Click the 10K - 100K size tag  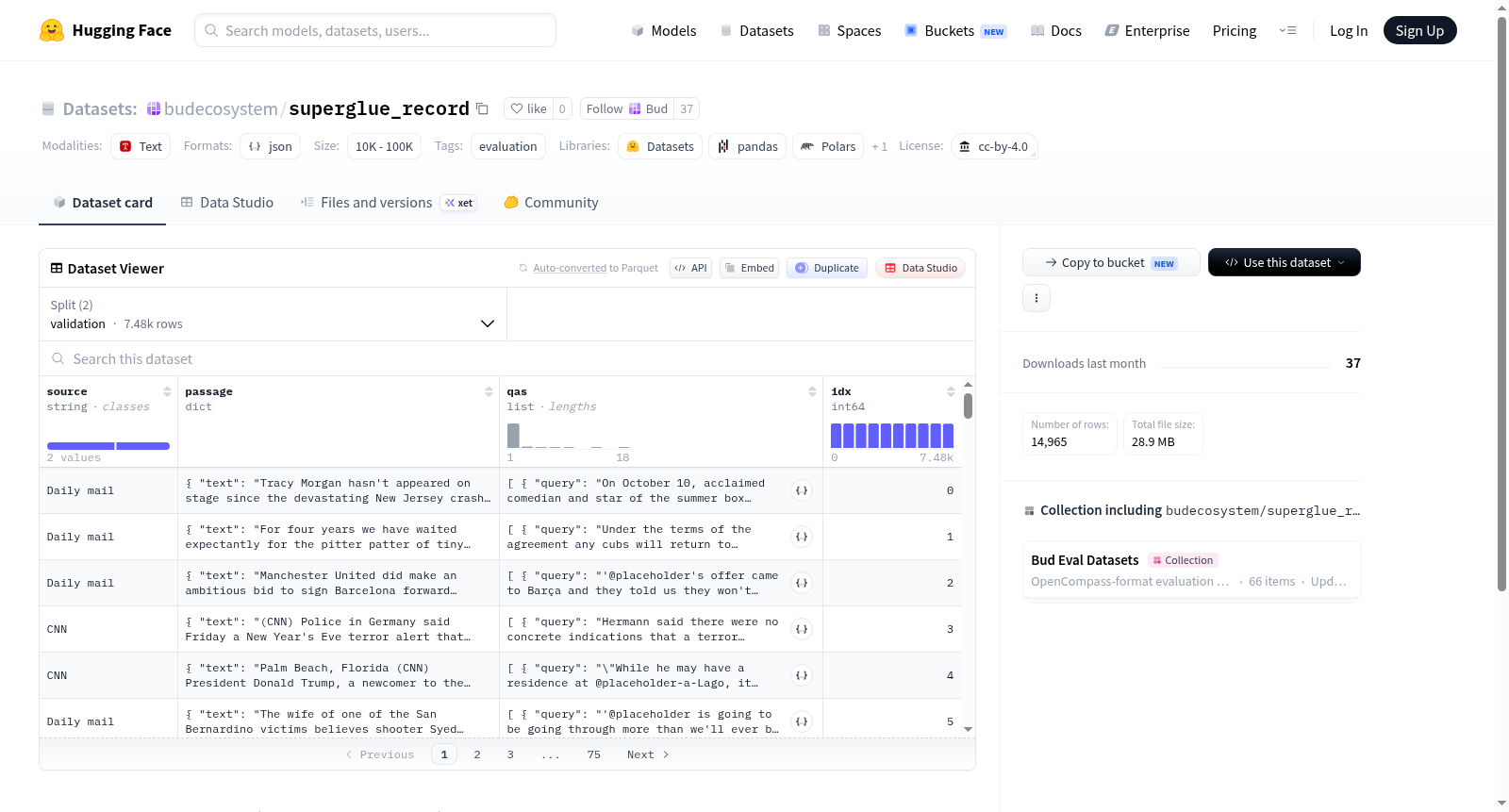384,146
